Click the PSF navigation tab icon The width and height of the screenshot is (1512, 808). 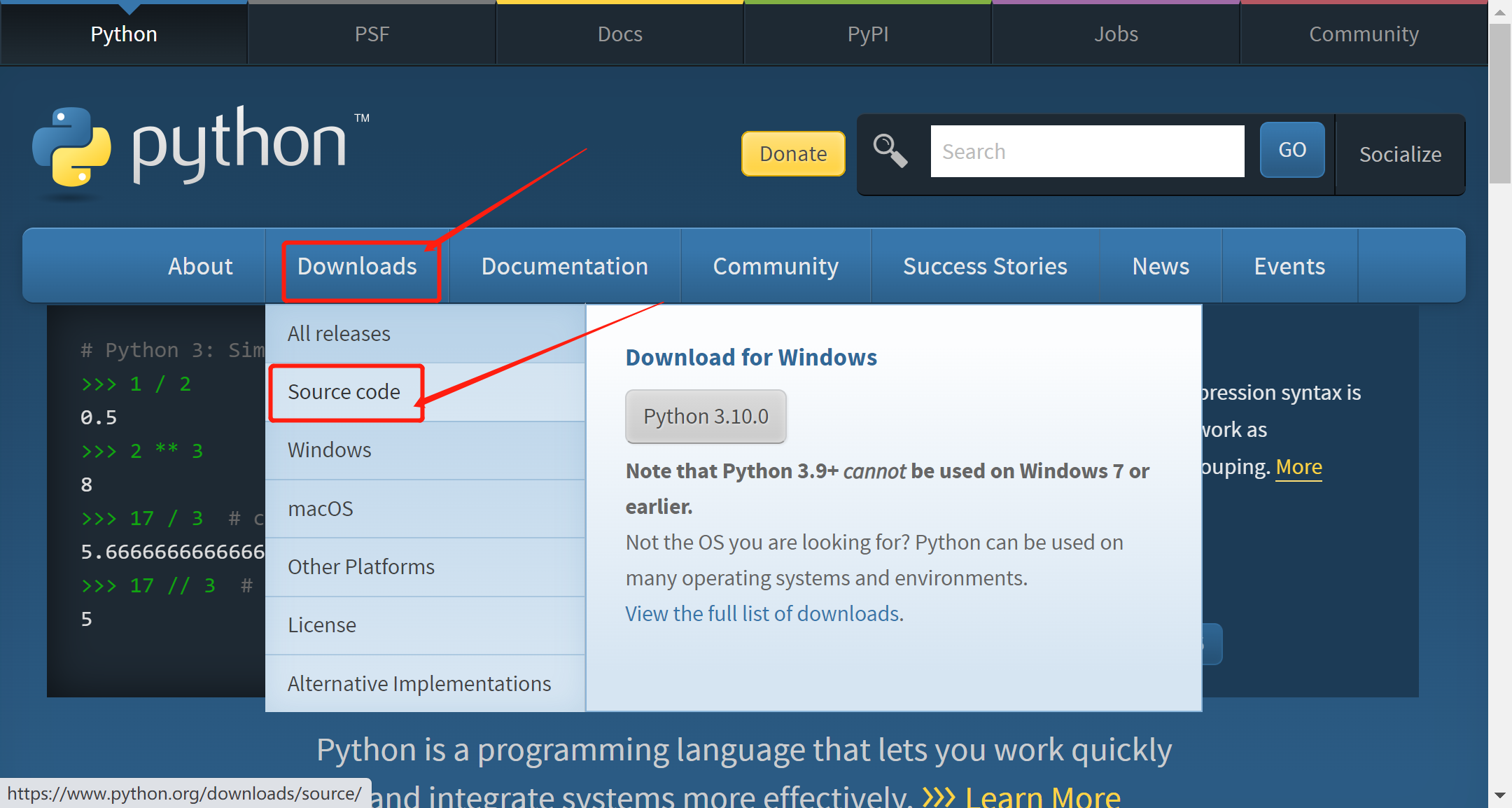(371, 33)
